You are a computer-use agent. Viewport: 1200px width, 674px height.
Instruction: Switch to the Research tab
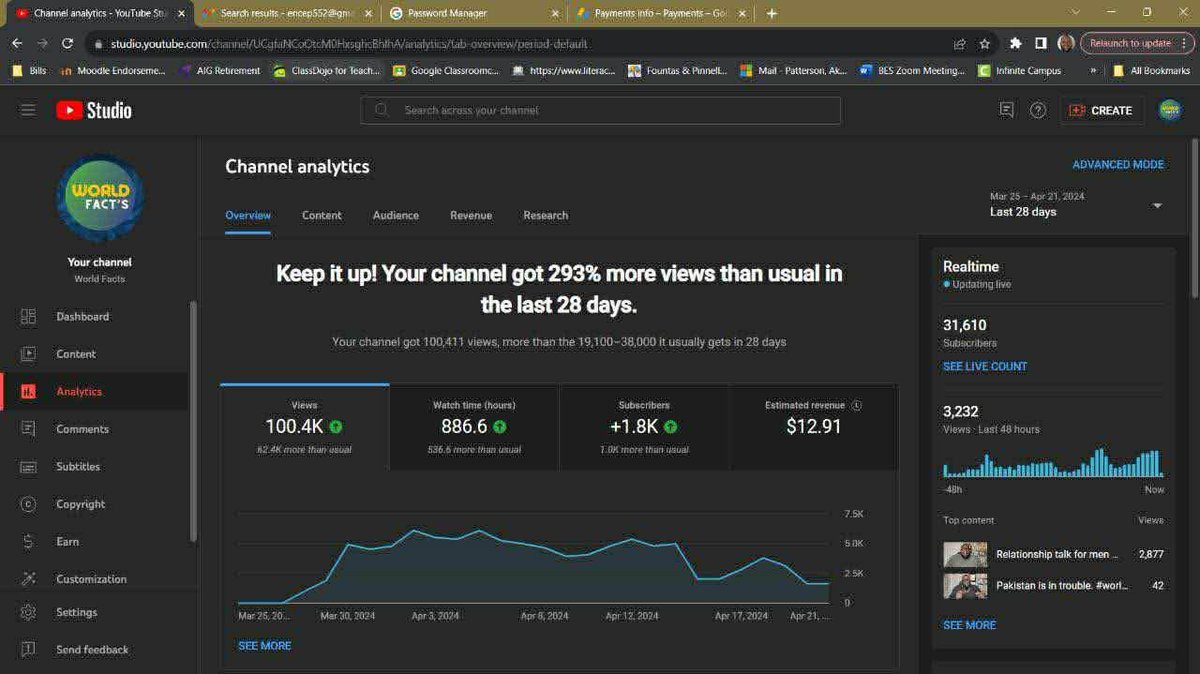click(546, 215)
